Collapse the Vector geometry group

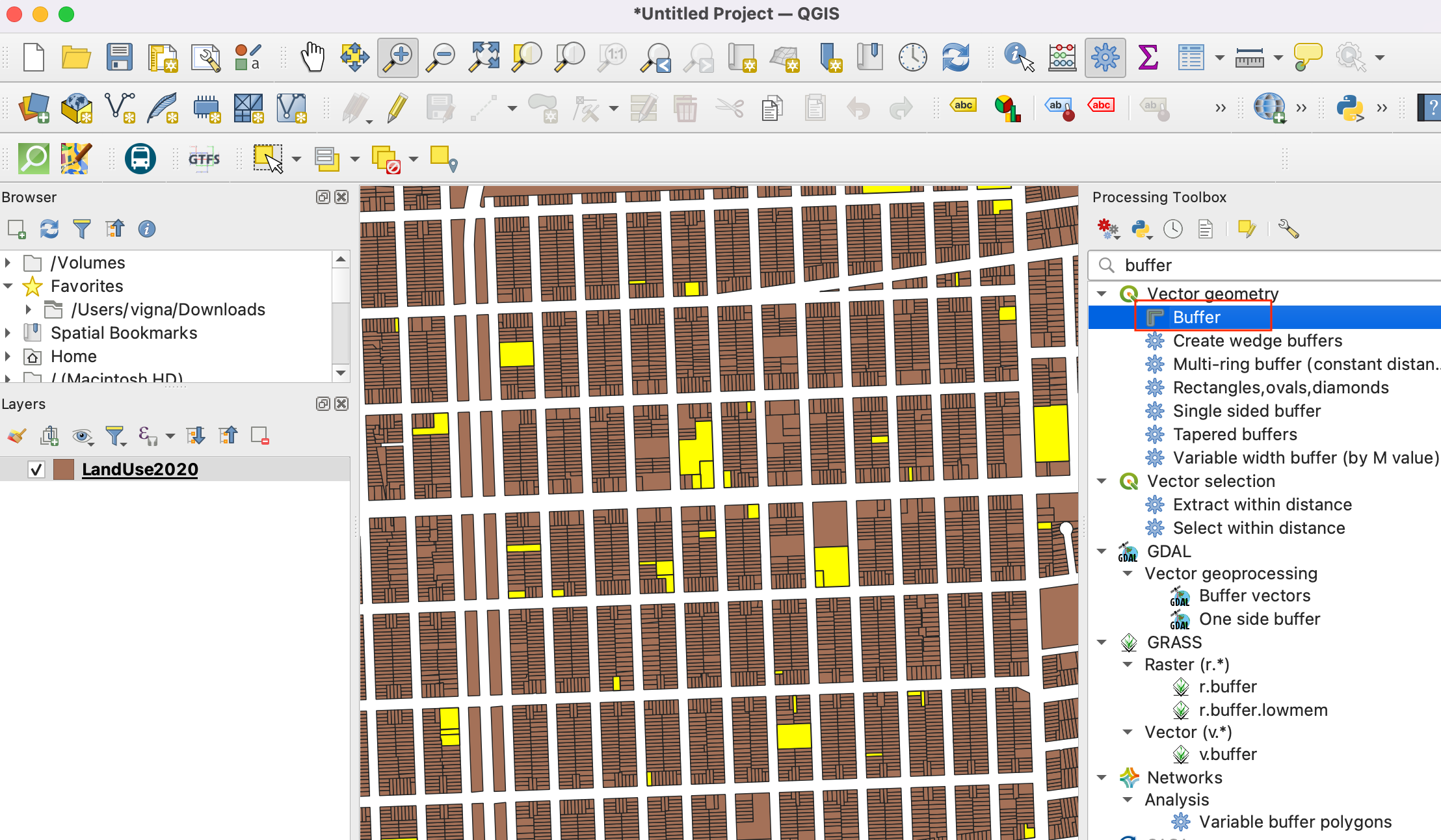tap(1102, 294)
